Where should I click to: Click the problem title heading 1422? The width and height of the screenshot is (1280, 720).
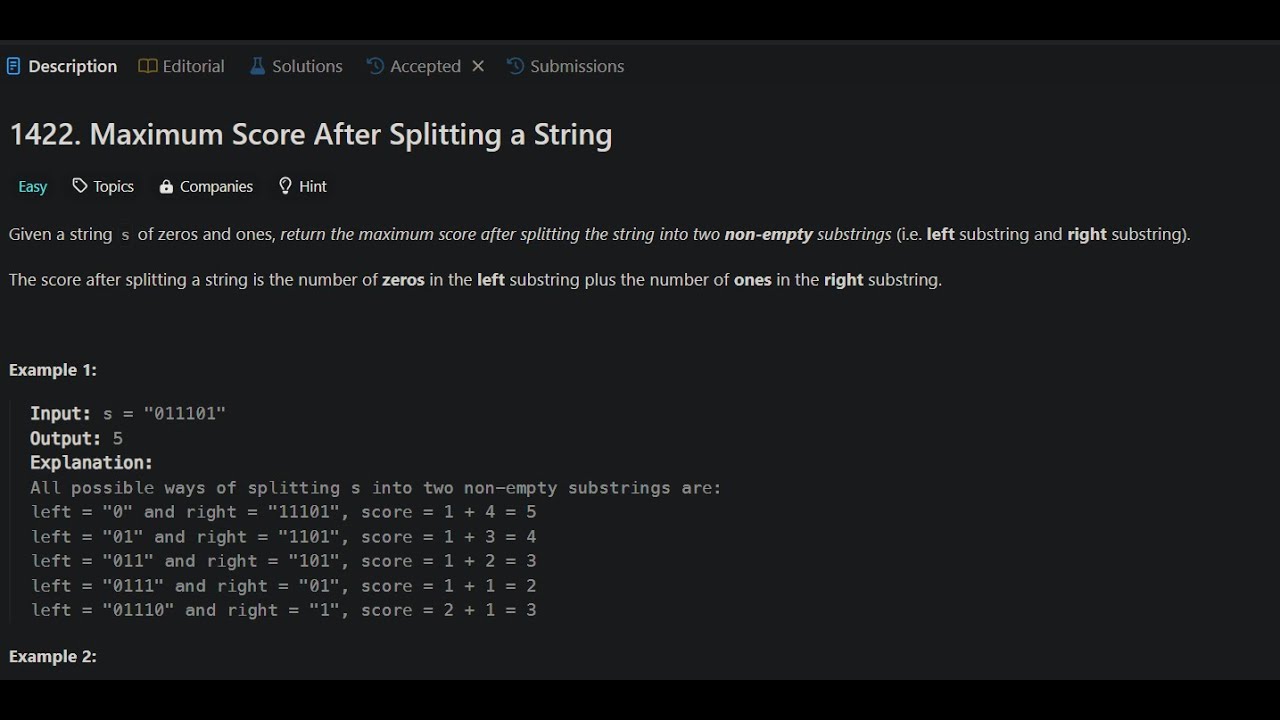(x=310, y=135)
